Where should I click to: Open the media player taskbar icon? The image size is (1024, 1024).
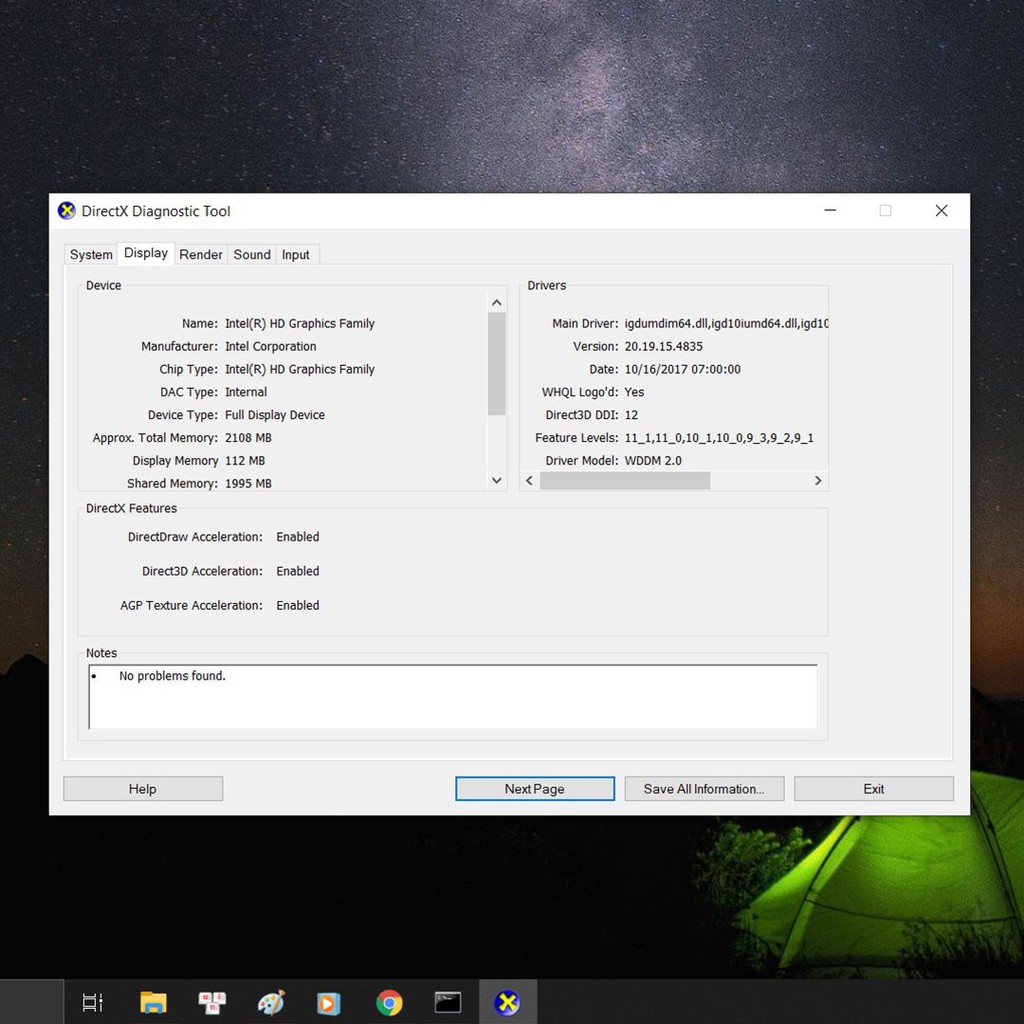click(328, 1002)
